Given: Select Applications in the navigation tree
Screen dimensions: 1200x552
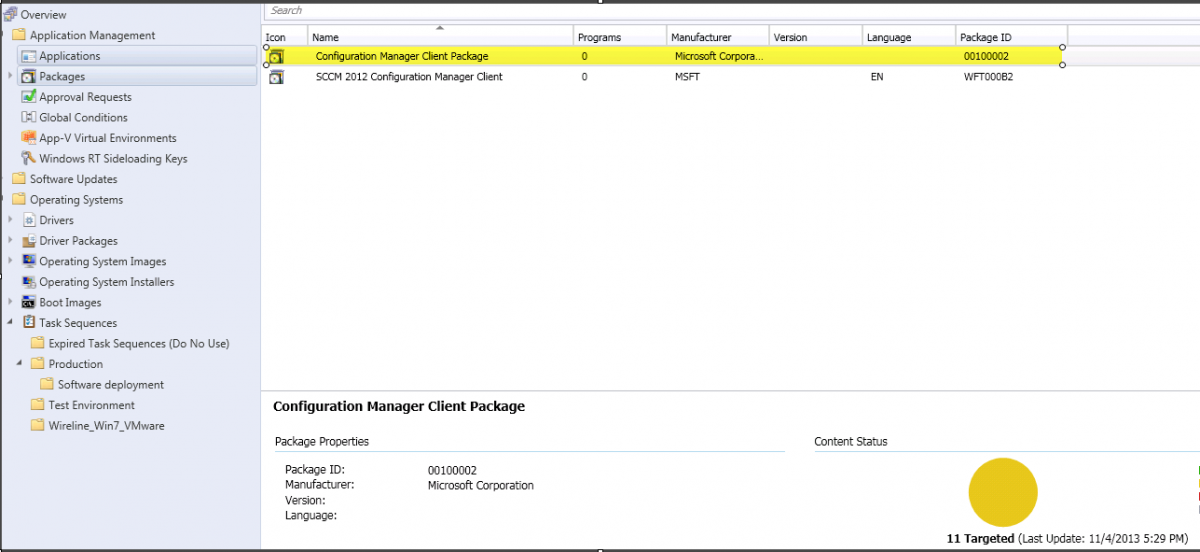Looking at the screenshot, I should coord(70,56).
